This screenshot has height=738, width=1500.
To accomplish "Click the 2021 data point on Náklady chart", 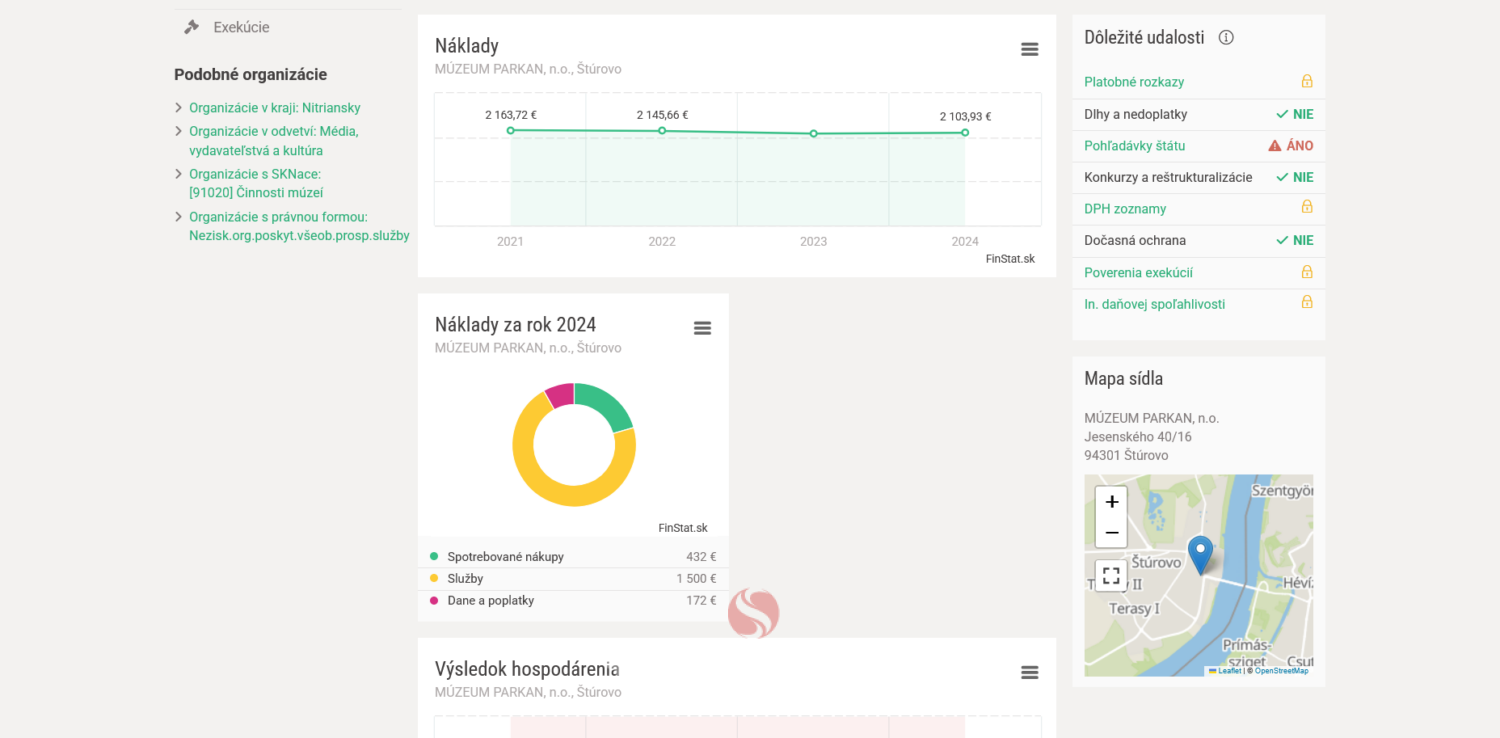I will 510,131.
